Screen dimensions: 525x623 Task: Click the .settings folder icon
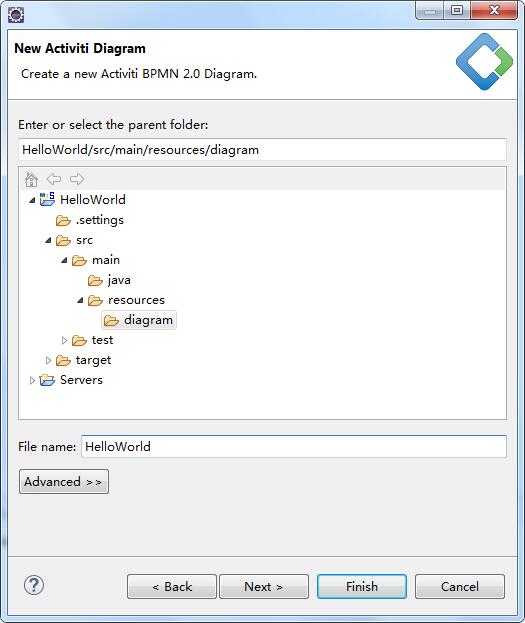point(63,220)
